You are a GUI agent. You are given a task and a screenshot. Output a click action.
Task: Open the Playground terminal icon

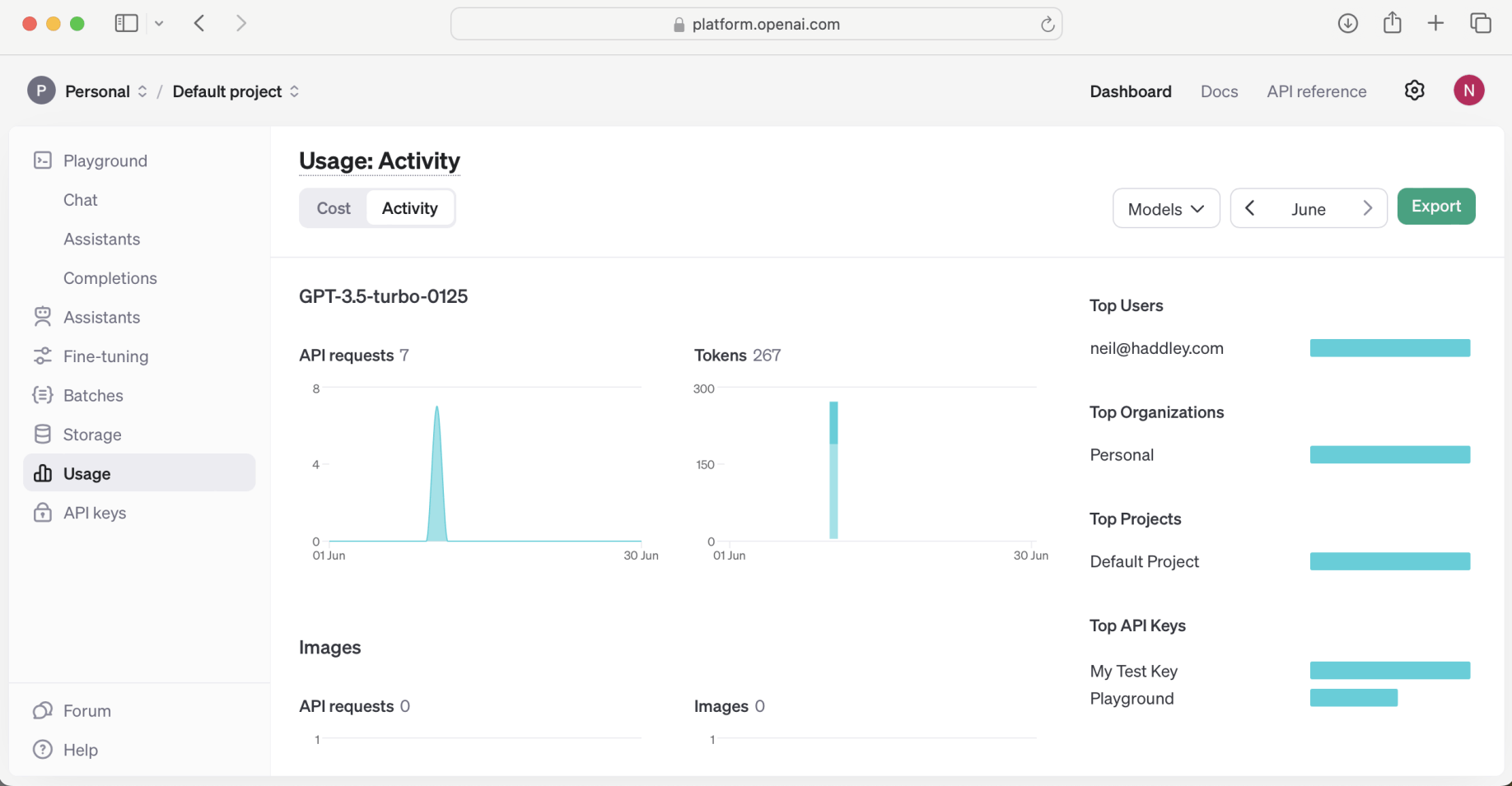(x=43, y=160)
